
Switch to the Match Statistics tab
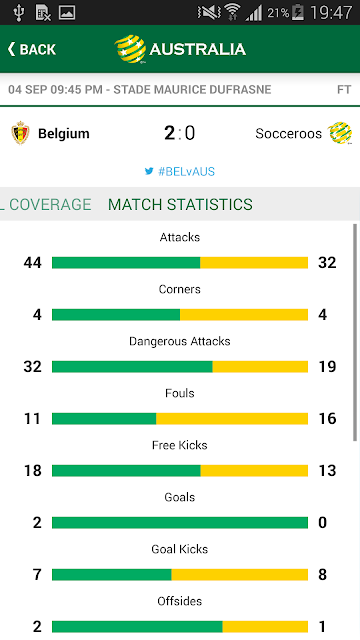click(x=180, y=204)
